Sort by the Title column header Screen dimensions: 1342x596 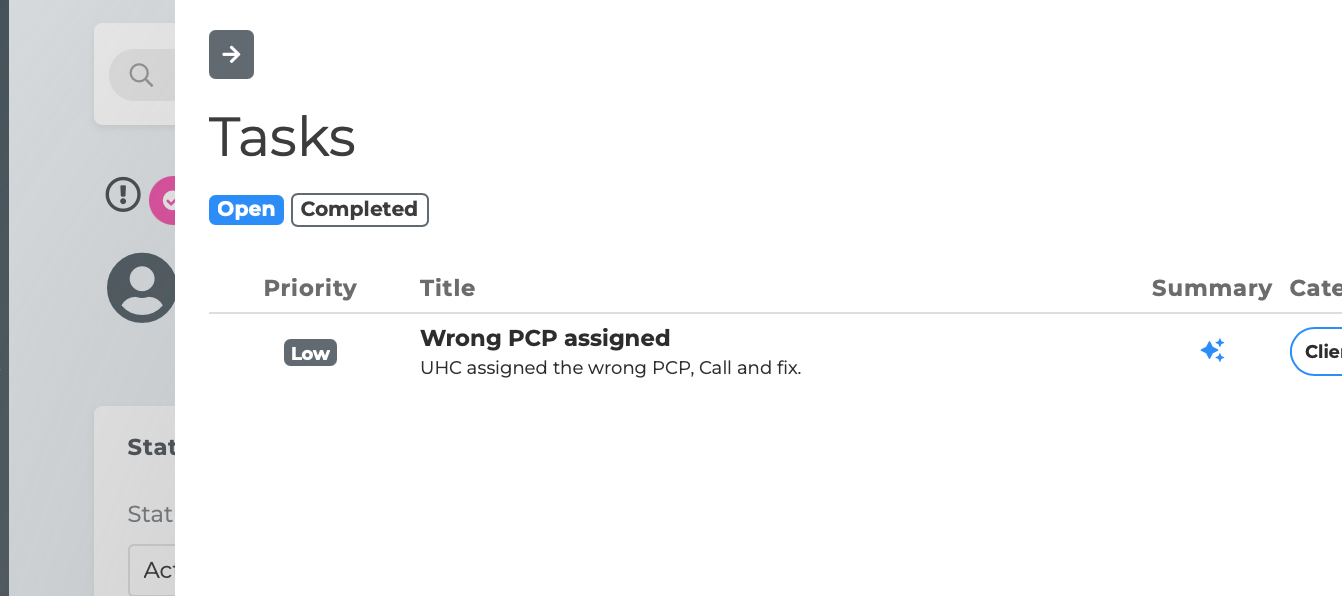click(x=447, y=288)
